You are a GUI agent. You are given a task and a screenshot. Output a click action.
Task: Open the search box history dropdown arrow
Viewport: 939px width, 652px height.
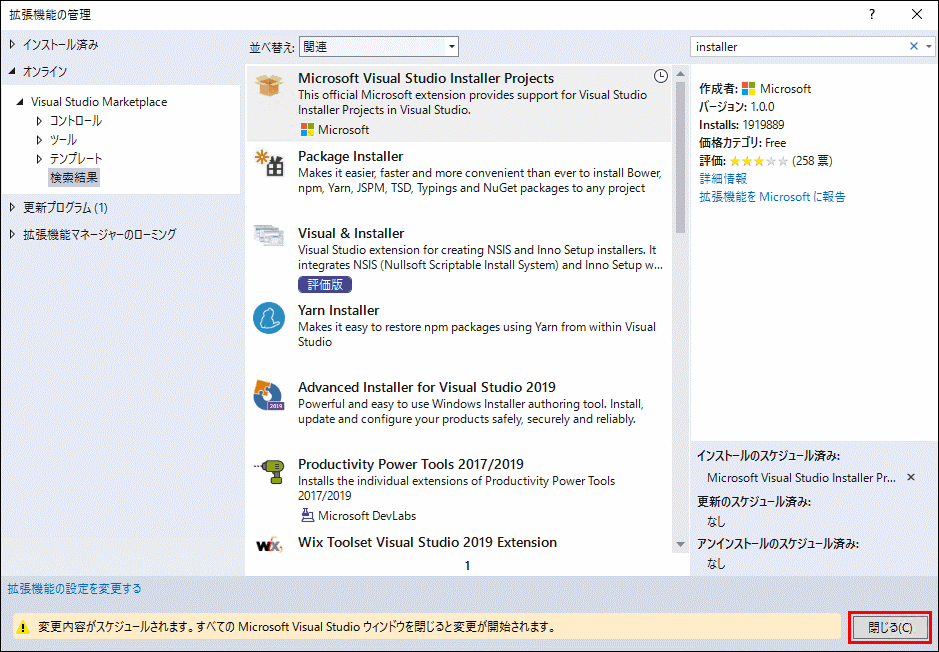[928, 46]
